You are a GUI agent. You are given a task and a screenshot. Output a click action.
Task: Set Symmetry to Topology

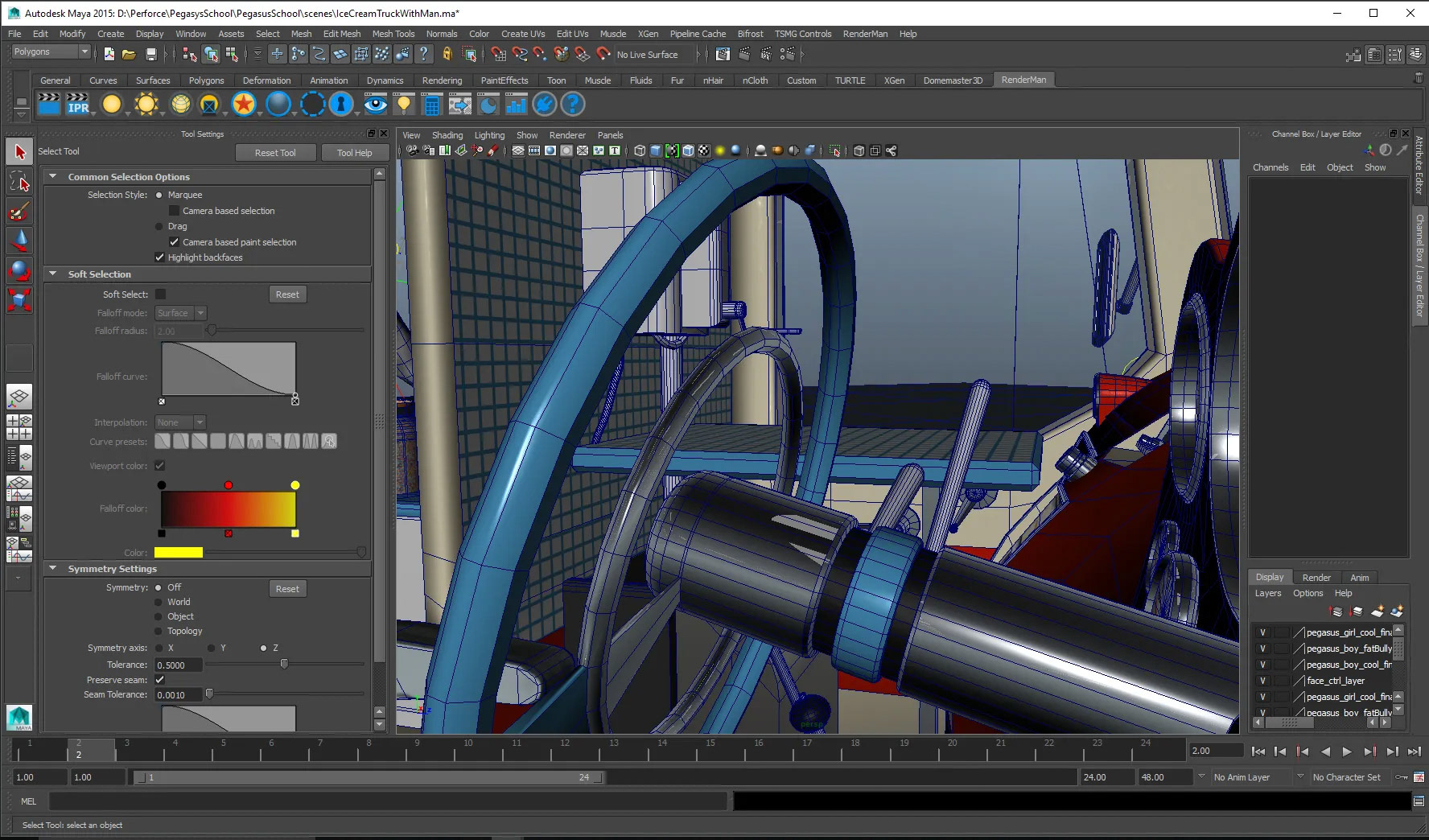click(x=159, y=631)
